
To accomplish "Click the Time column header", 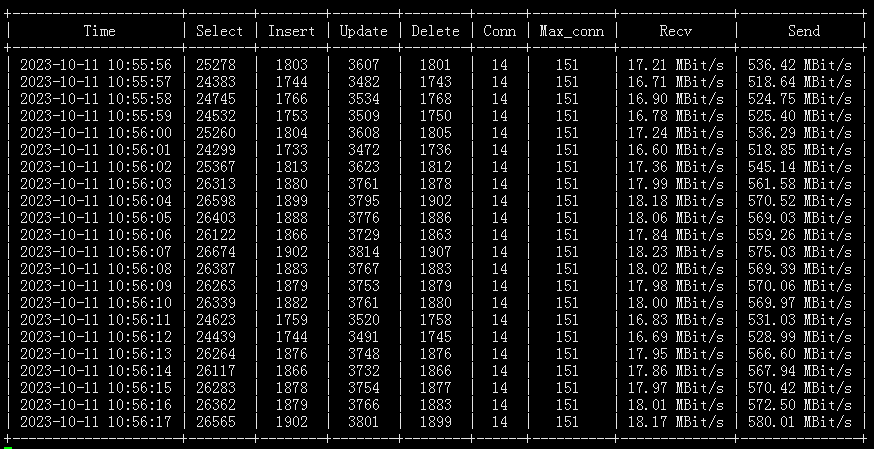I will [100, 31].
